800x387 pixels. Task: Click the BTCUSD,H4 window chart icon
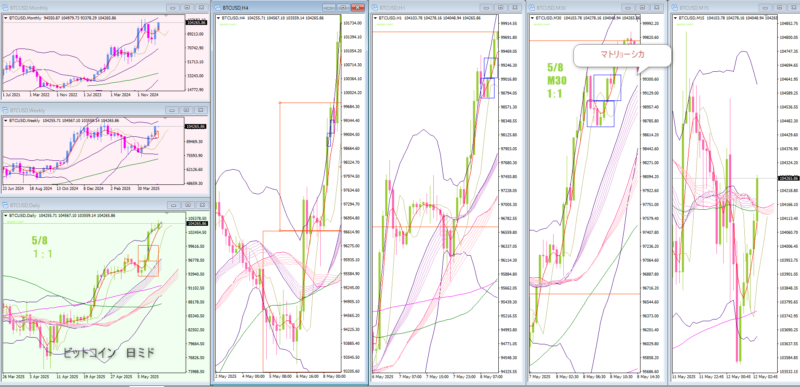tap(218, 8)
